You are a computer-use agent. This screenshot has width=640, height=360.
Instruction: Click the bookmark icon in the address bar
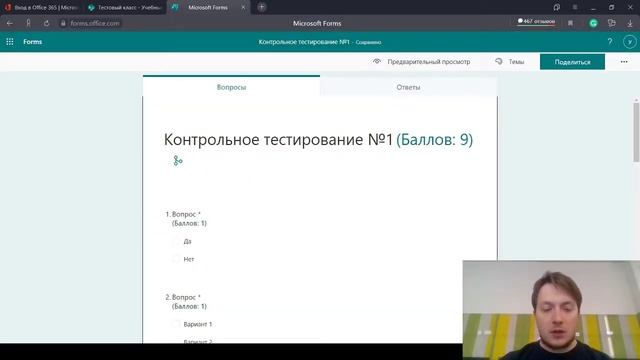570,23
